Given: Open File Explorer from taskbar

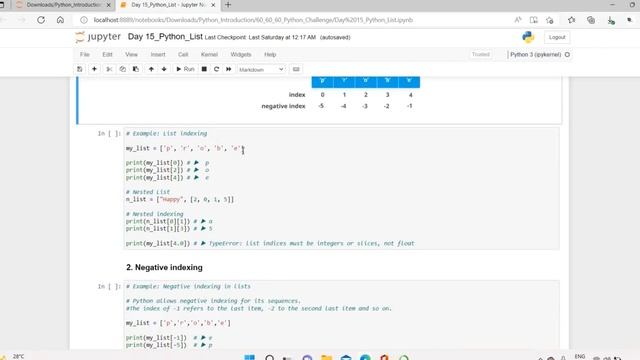Looking at the screenshot, I should tap(327, 357).
